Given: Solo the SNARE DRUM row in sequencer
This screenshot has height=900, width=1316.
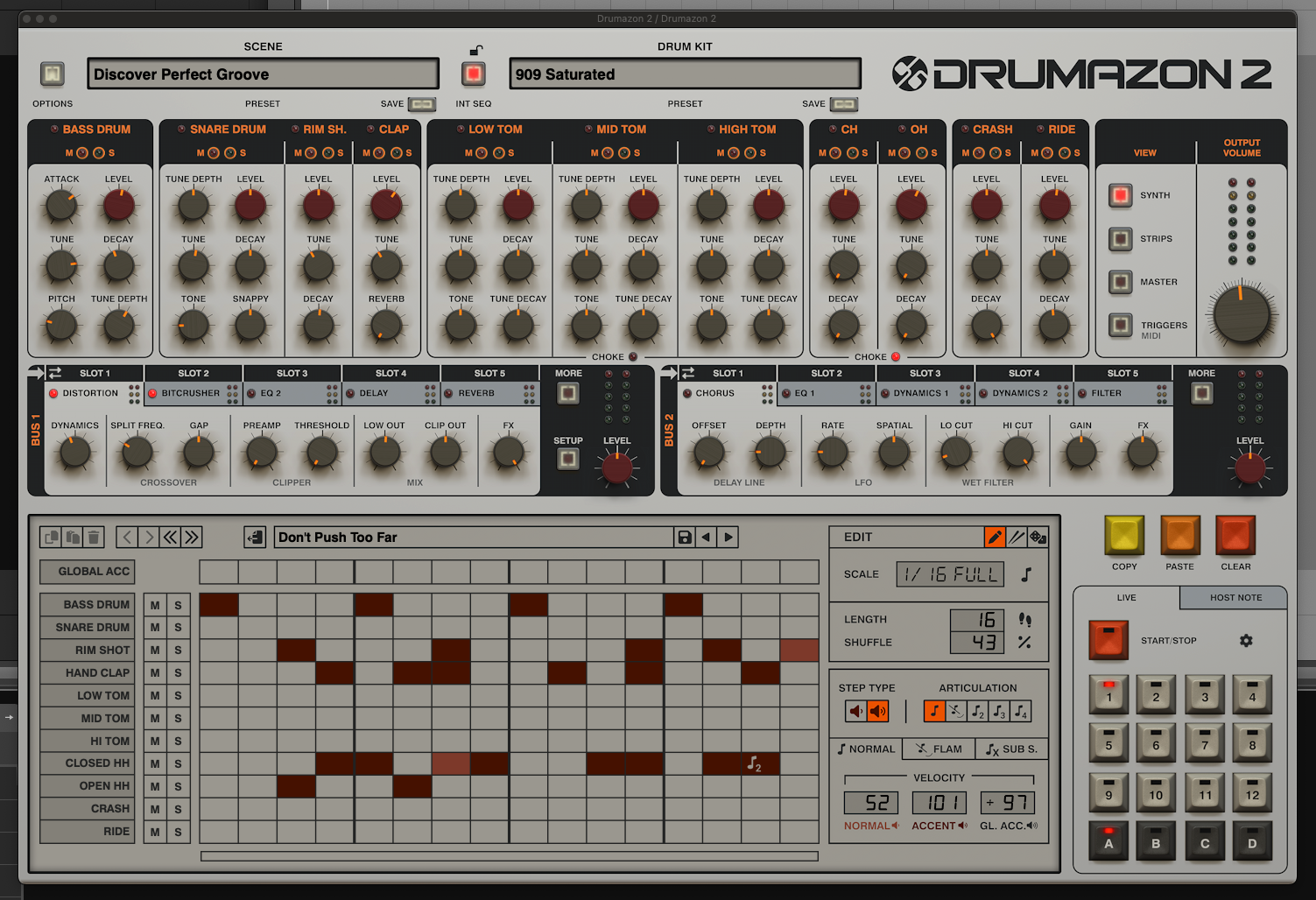Looking at the screenshot, I should point(178,628).
